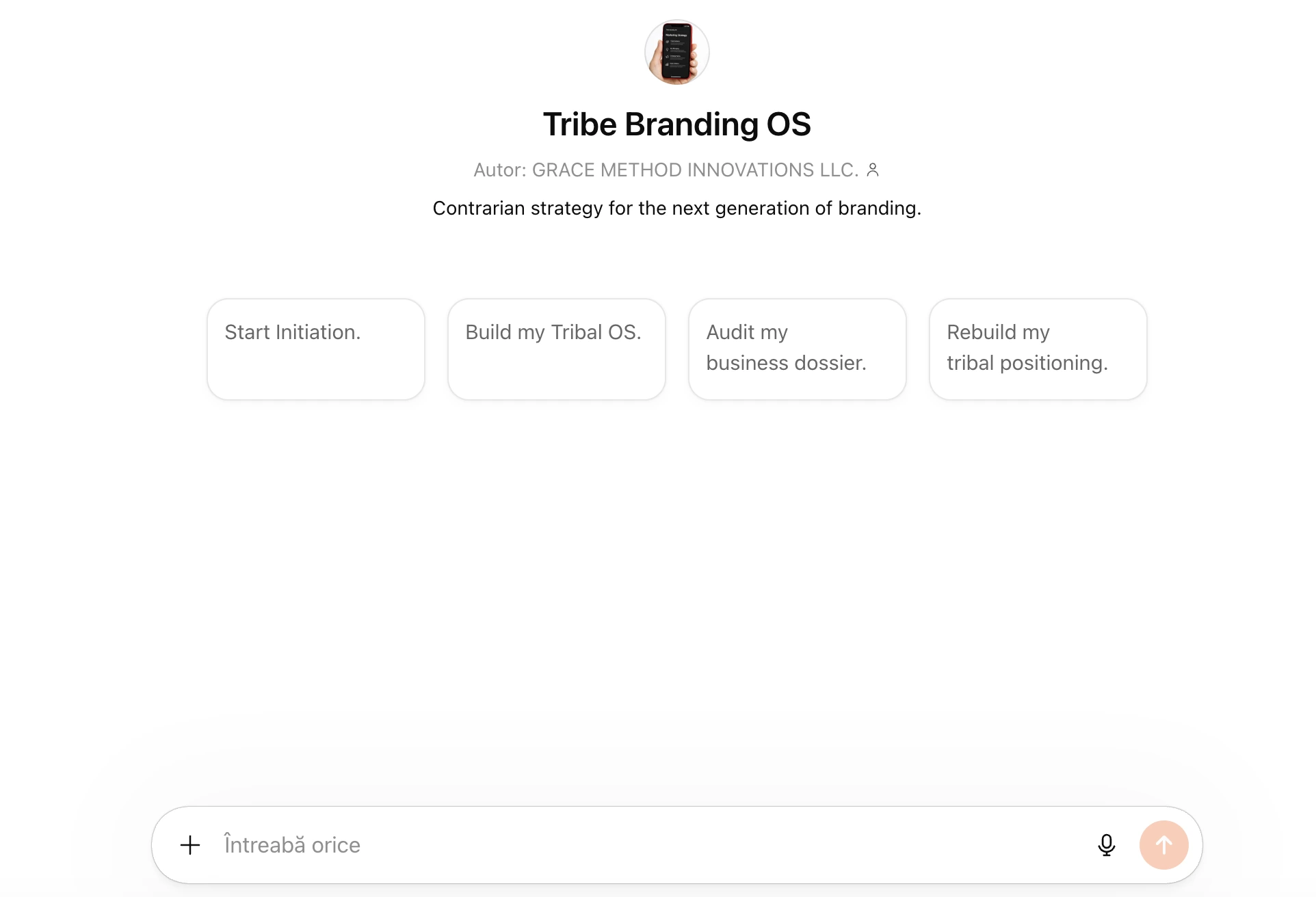The width and height of the screenshot is (1316, 897).
Task: Open the Tribe Branding OS avatar image
Action: (676, 52)
